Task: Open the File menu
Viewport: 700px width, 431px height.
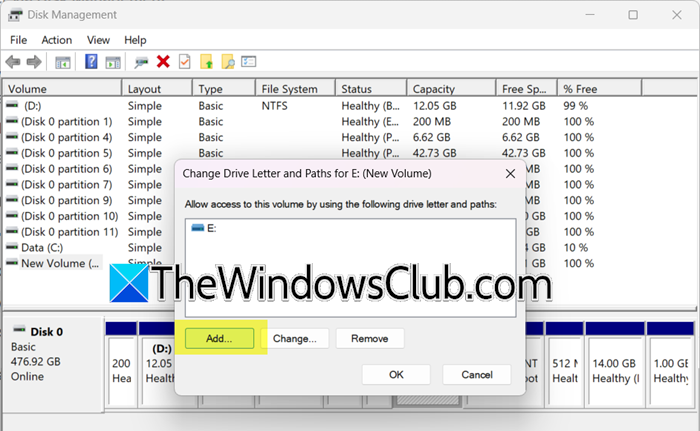Action: (x=18, y=40)
